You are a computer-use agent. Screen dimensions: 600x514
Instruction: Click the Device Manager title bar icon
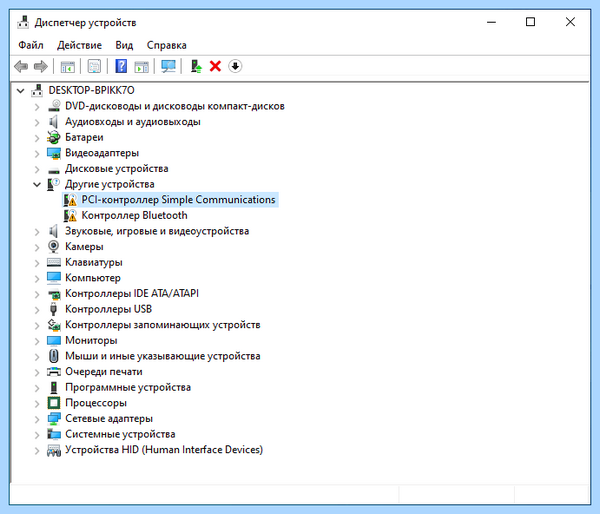pos(23,23)
